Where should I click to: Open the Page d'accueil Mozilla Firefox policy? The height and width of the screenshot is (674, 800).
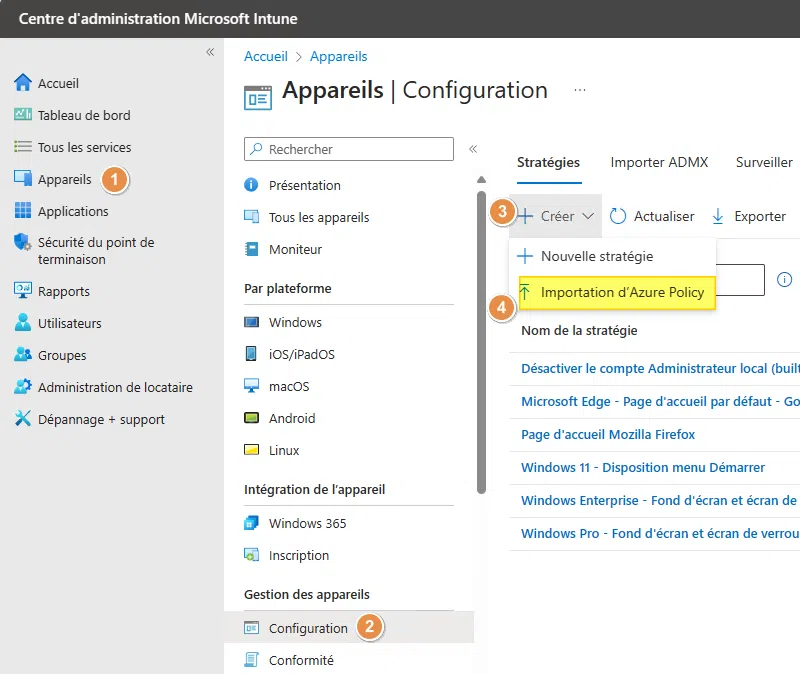point(608,435)
